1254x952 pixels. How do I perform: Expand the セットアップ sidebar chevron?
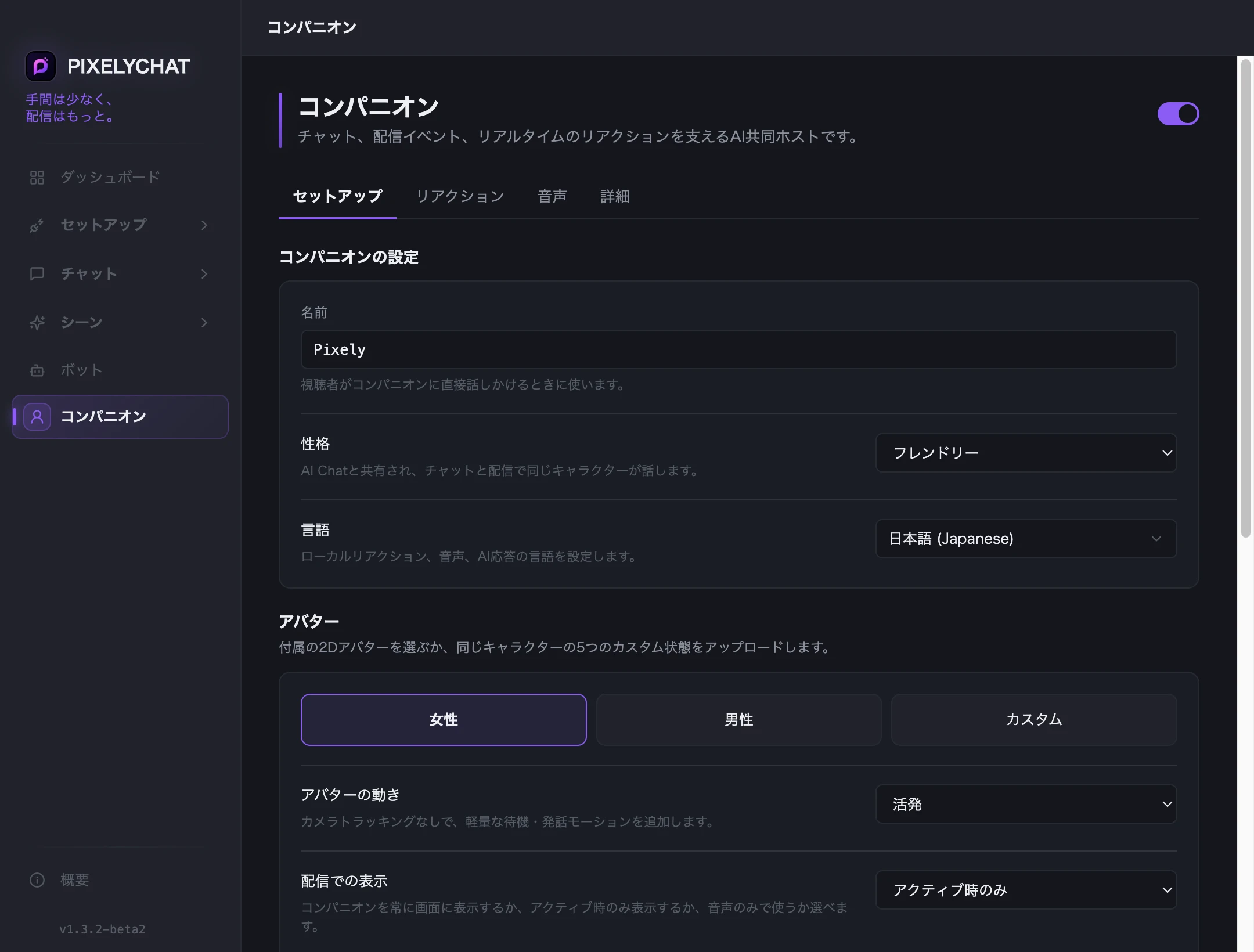[x=204, y=225]
